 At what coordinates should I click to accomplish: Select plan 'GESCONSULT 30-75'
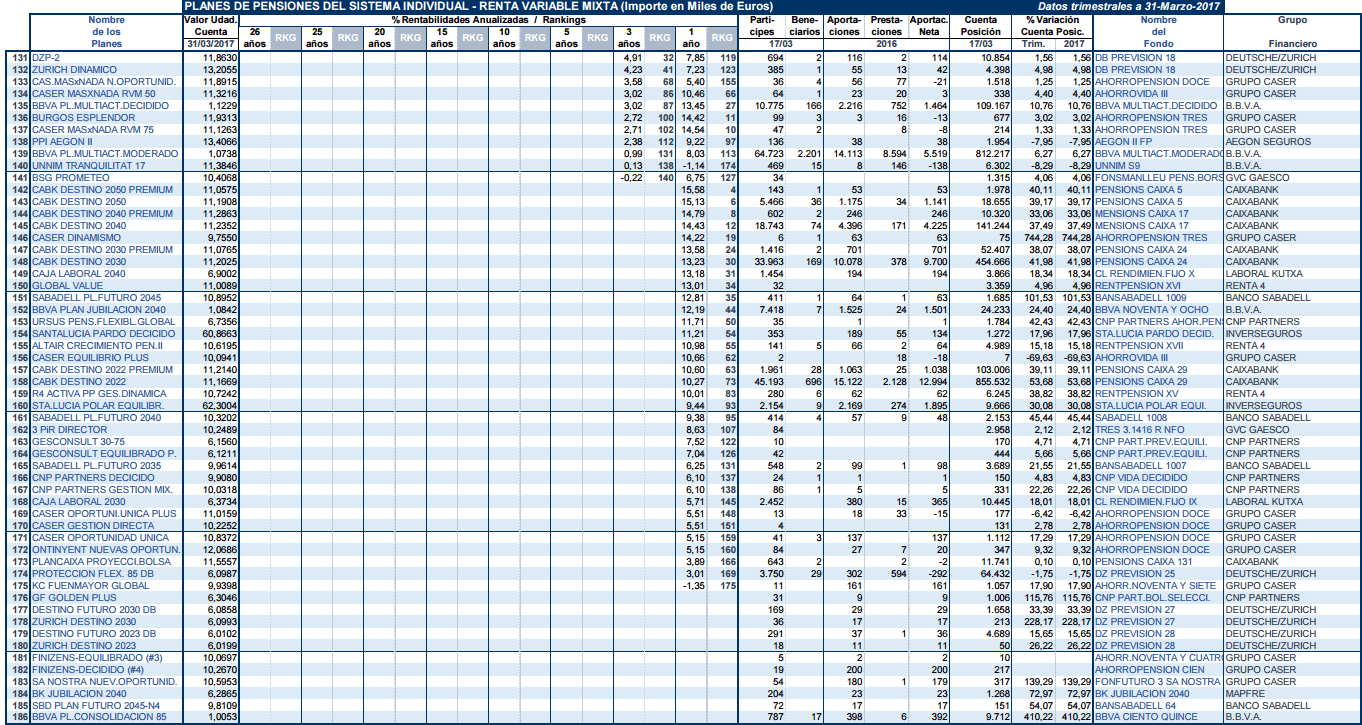pyautogui.click(x=78, y=442)
